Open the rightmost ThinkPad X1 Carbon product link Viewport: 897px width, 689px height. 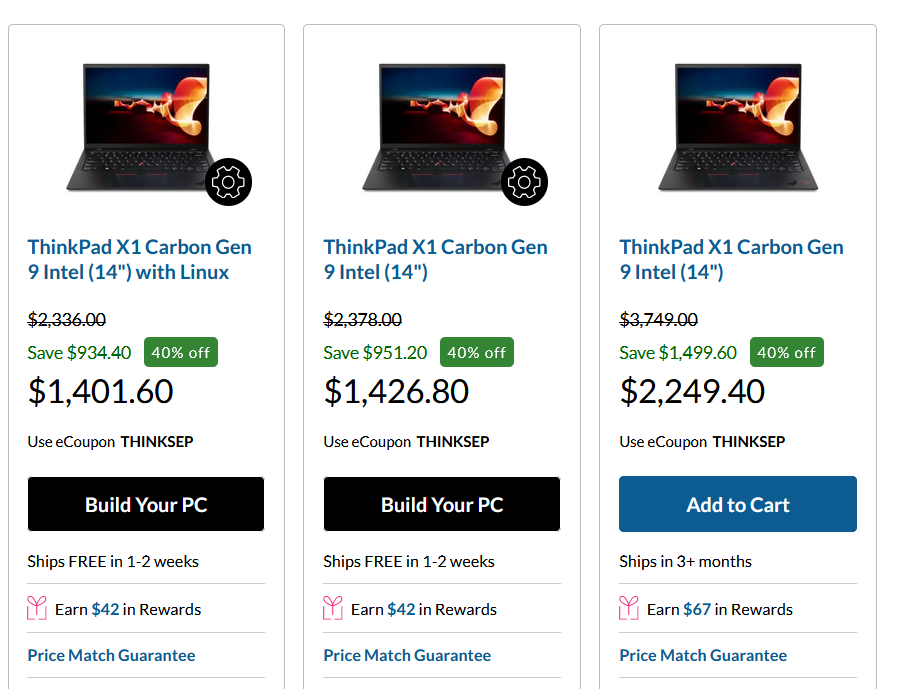731,259
